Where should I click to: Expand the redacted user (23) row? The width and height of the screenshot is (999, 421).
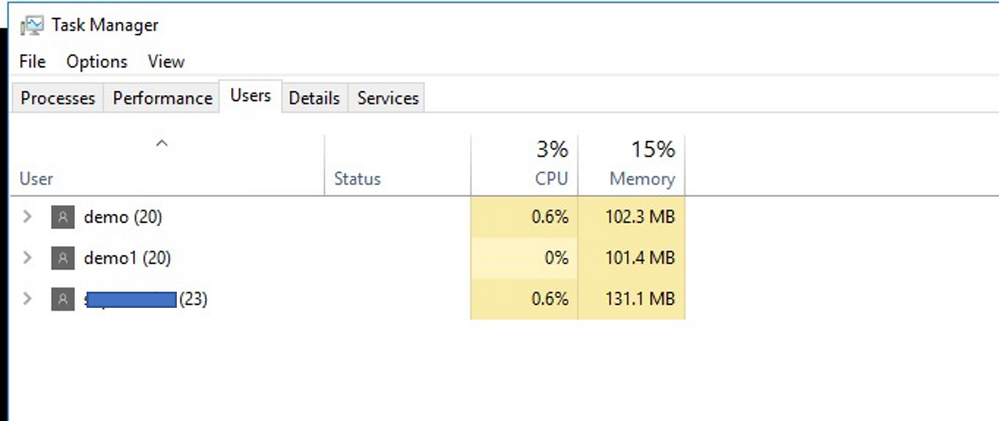point(27,299)
